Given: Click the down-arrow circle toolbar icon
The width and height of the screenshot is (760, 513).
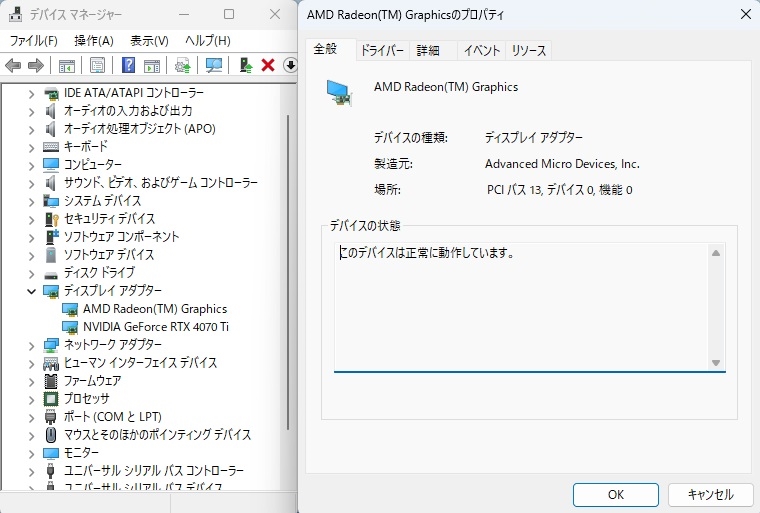Looking at the screenshot, I should point(290,65).
